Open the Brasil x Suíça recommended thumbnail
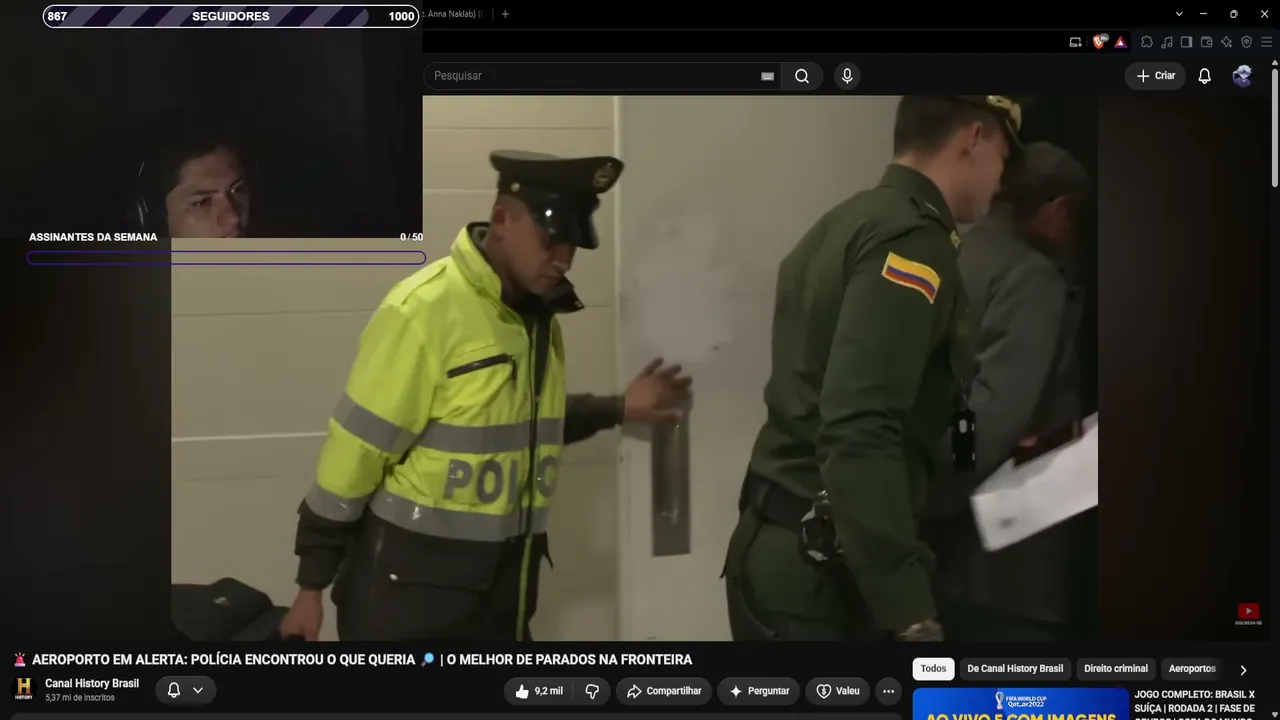Viewport: 1280px width, 720px height. click(x=1020, y=704)
